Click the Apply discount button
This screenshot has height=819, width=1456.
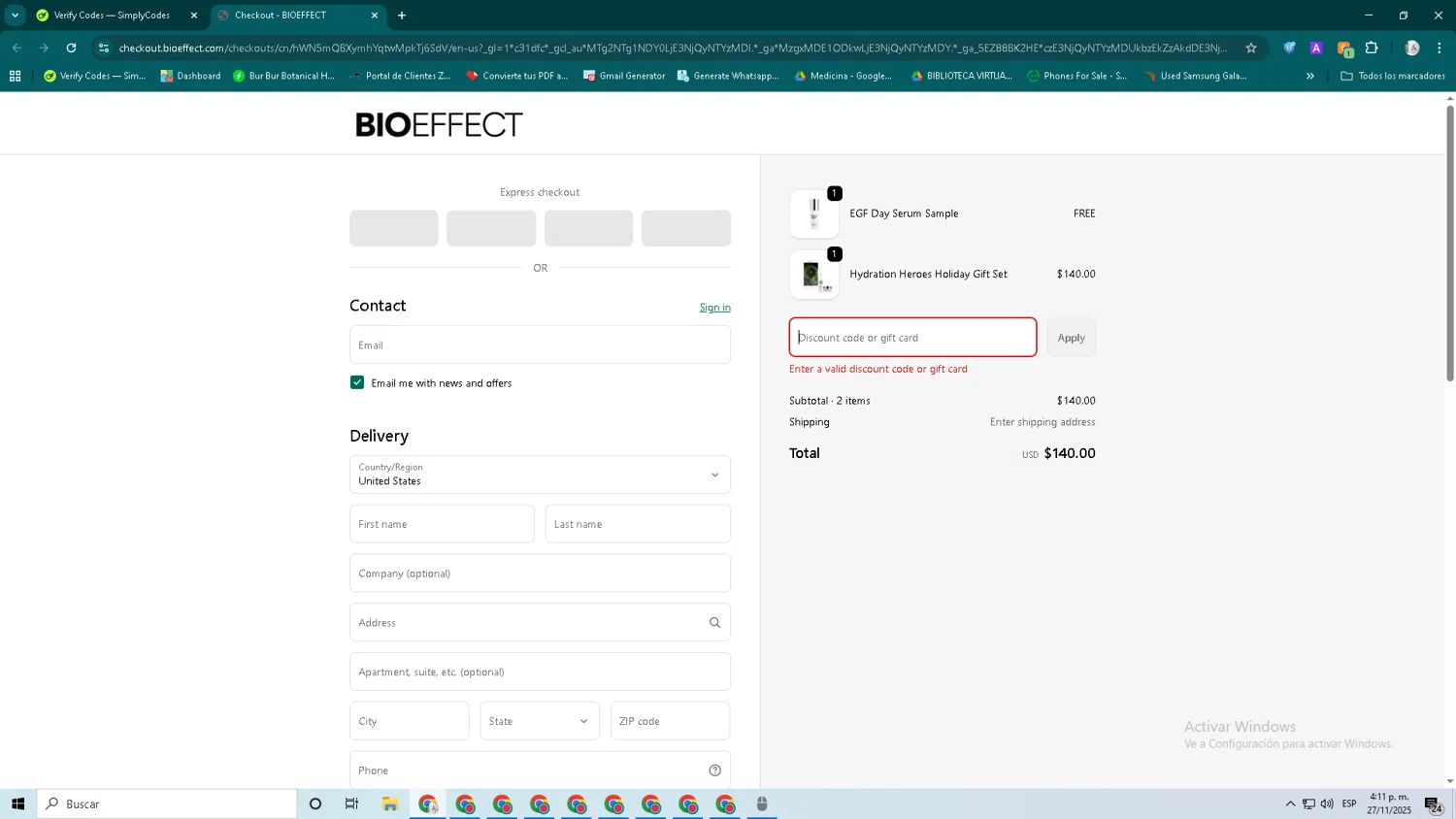pyautogui.click(x=1071, y=338)
